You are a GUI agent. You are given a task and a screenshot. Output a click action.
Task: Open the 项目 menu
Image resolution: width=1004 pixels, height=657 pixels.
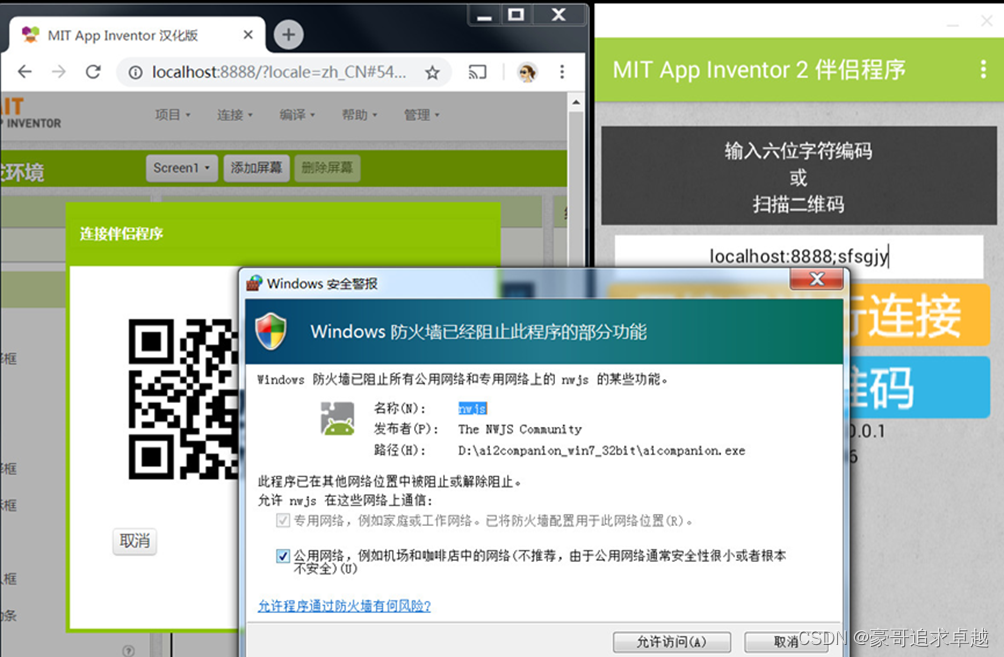172,115
